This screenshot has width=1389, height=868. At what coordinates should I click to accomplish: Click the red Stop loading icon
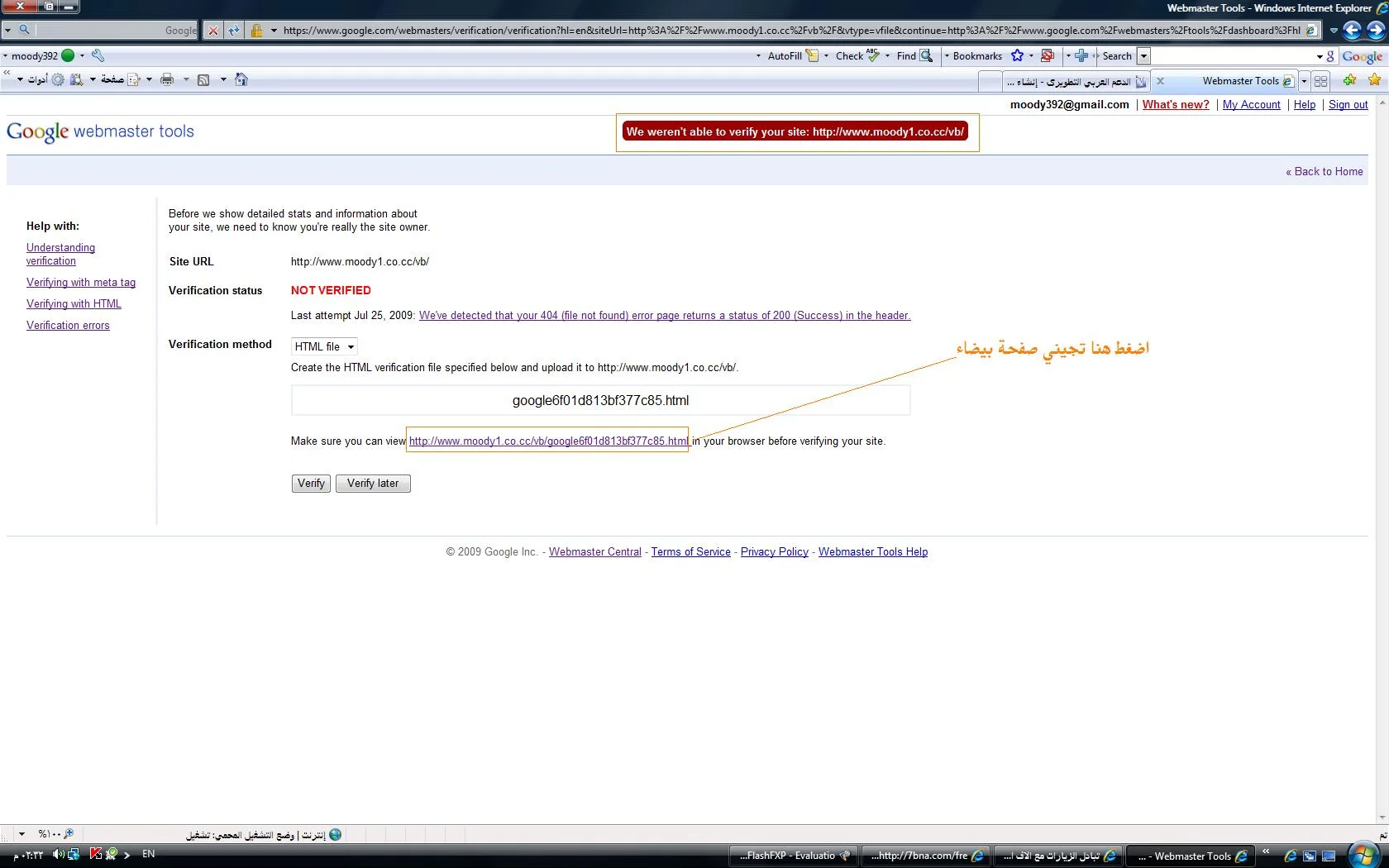pos(213,31)
